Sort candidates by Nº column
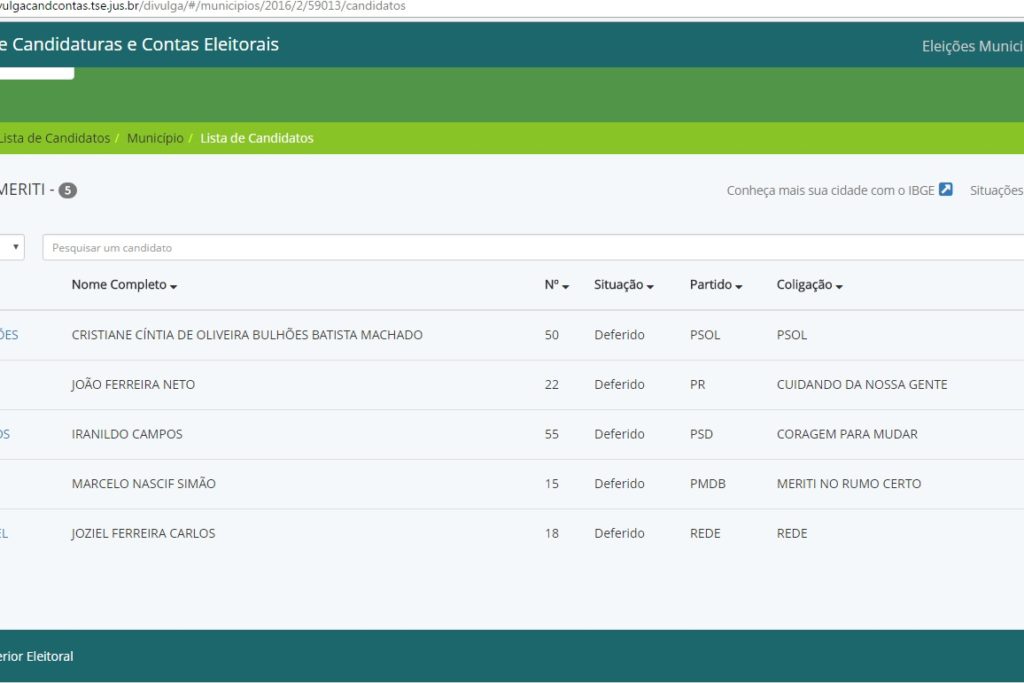Image resolution: width=1024 pixels, height=683 pixels. coord(556,285)
